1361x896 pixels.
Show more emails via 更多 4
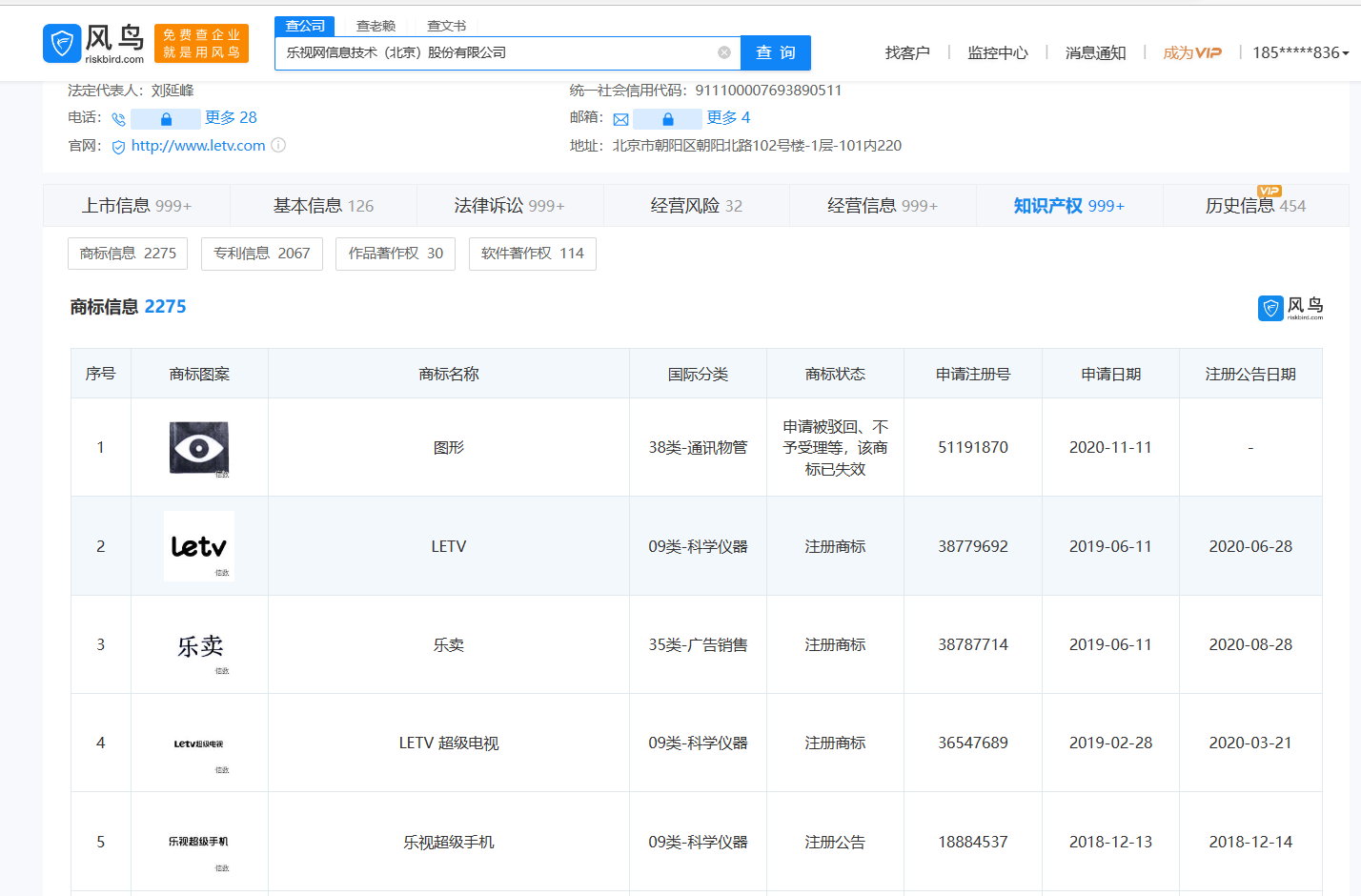coord(728,117)
